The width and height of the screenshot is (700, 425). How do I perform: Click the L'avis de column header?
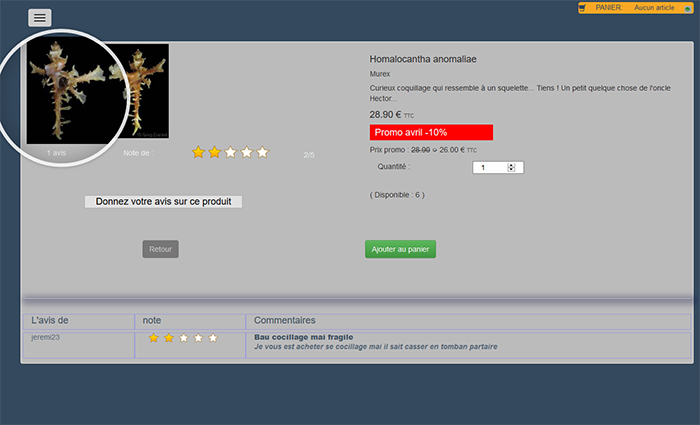(50, 321)
